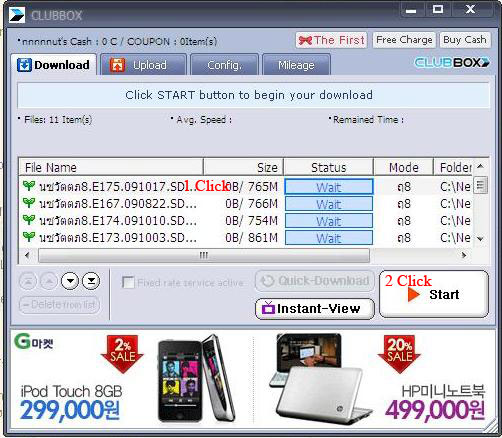The width and height of the screenshot is (502, 438).
Task: Enable the Fixed rate service active checkbox
Action: (x=128, y=282)
